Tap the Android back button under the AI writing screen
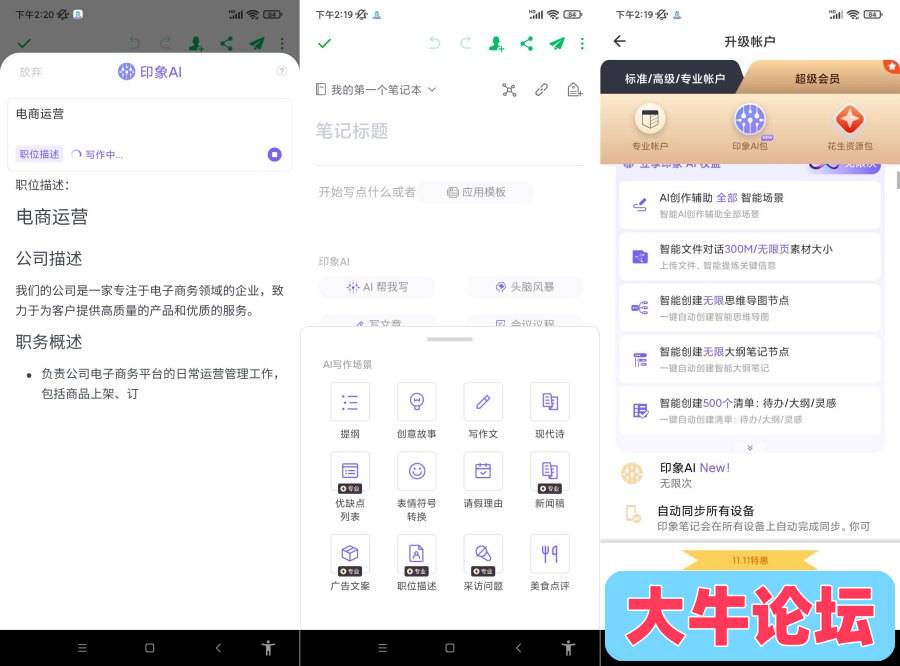 (219, 648)
